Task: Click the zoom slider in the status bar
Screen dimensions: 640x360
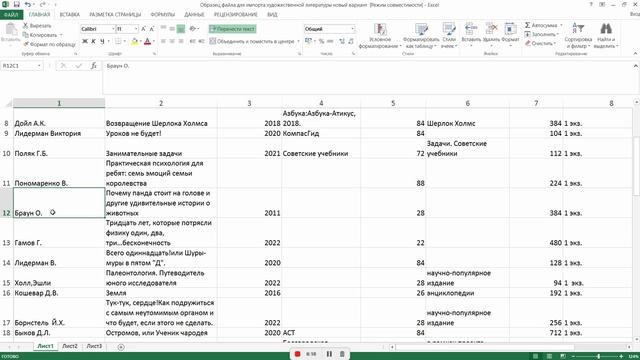Action: click(598, 356)
